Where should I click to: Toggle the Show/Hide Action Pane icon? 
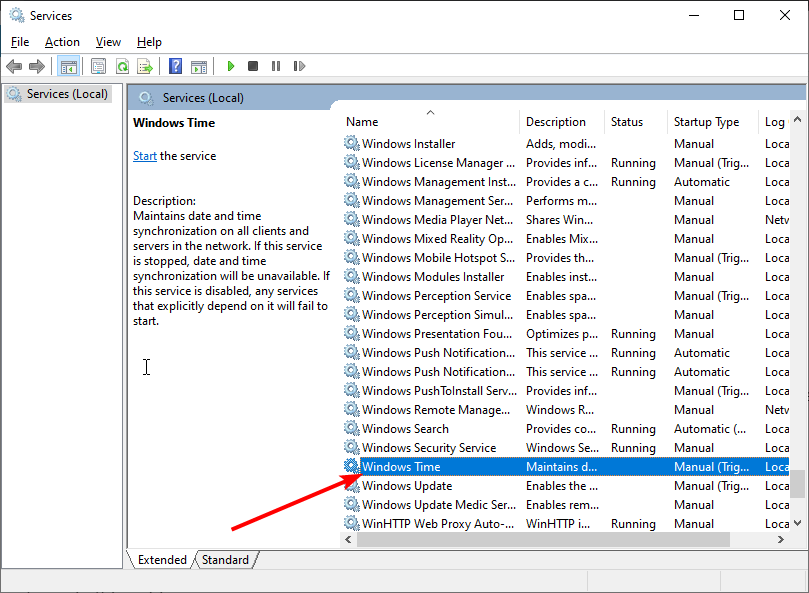[x=199, y=66]
